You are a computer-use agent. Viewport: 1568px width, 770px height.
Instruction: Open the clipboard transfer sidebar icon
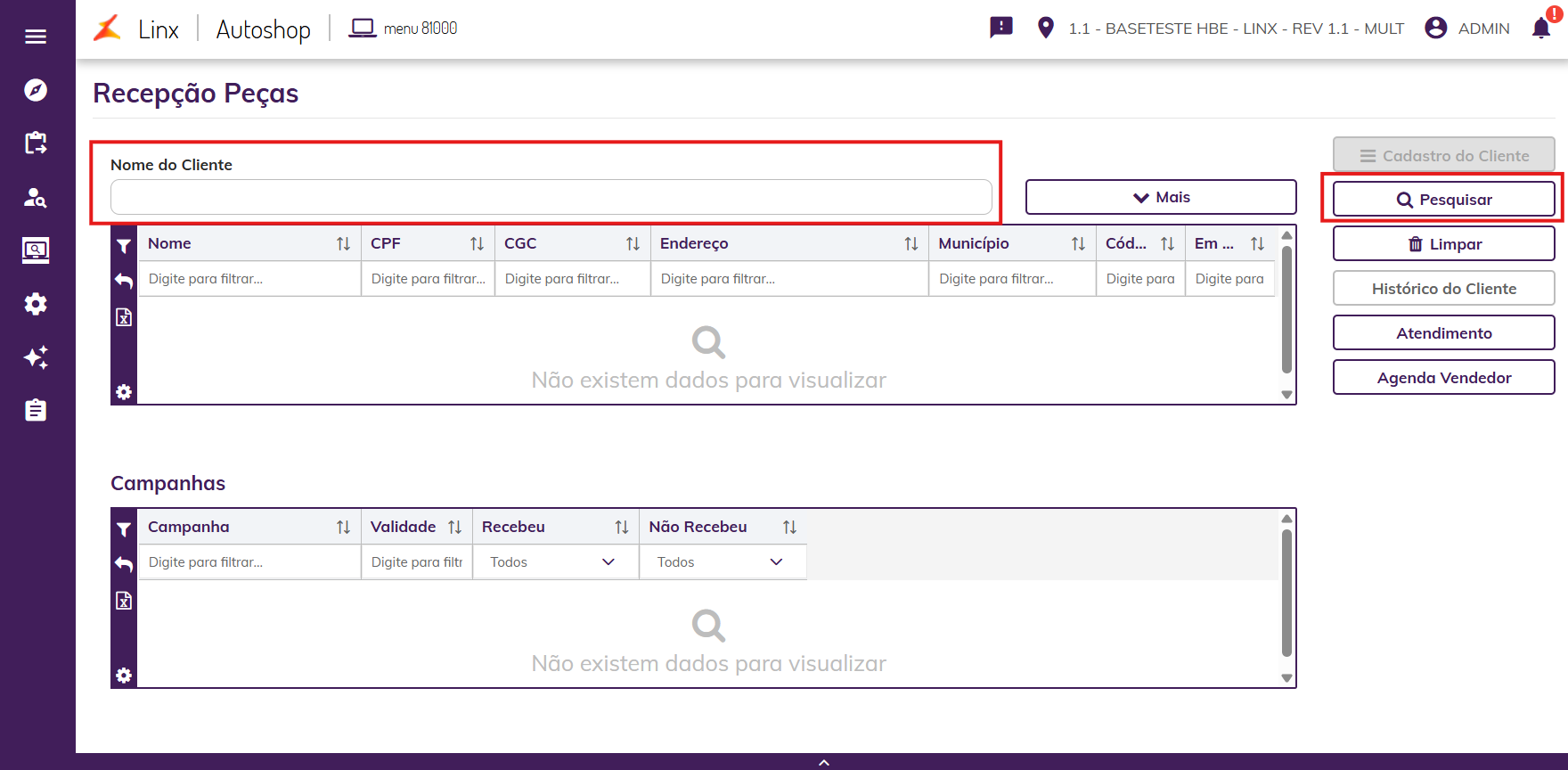(x=36, y=143)
